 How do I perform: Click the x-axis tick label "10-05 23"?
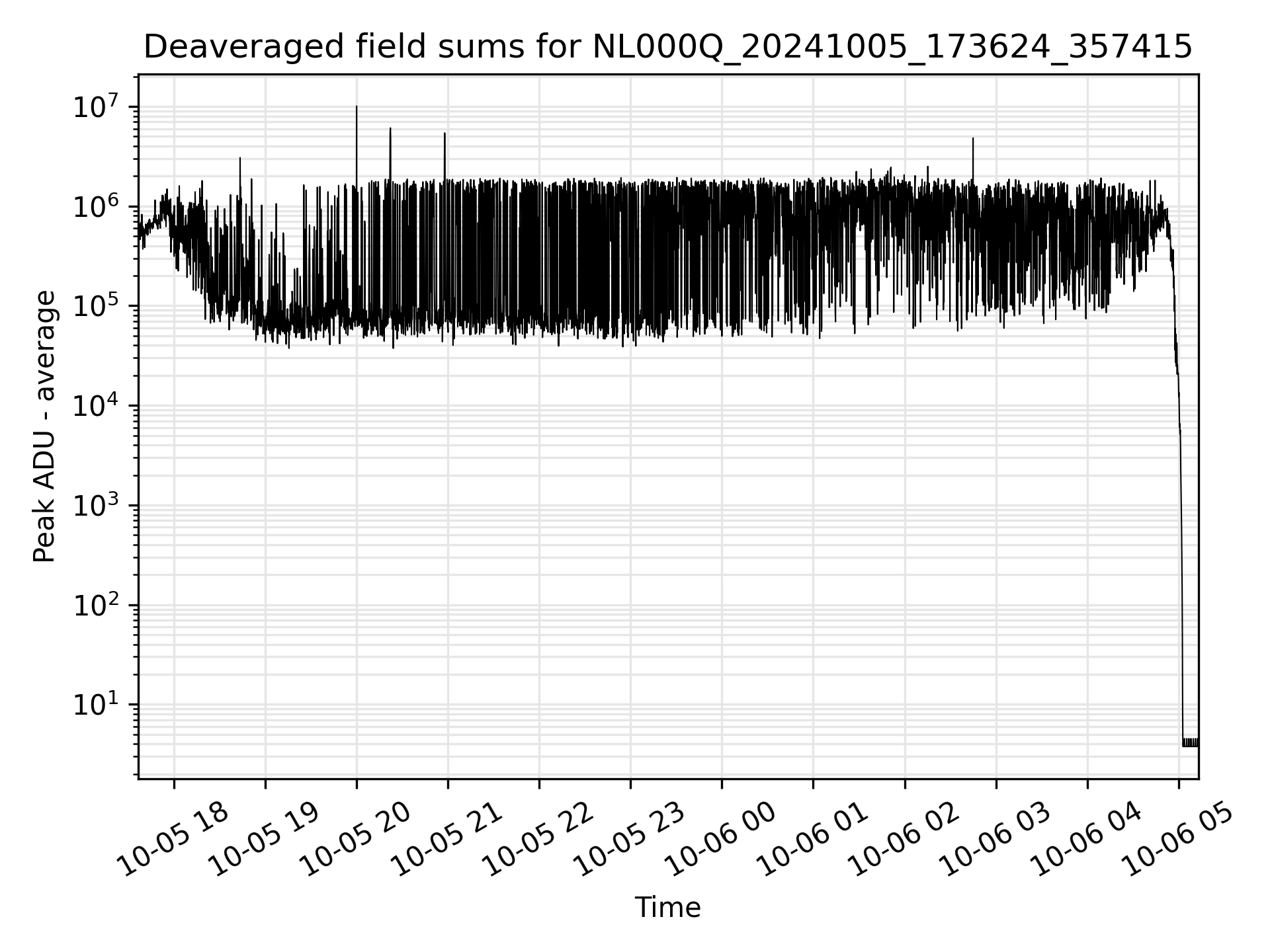click(x=629, y=838)
